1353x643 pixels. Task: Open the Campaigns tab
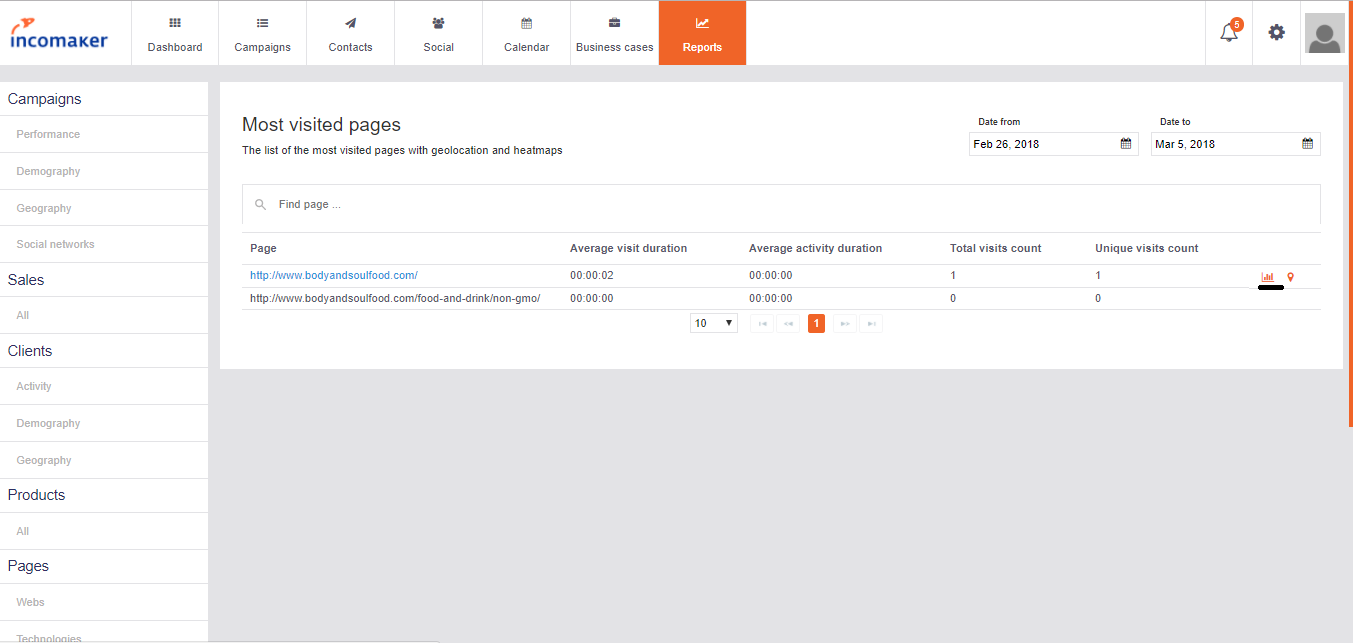262,33
